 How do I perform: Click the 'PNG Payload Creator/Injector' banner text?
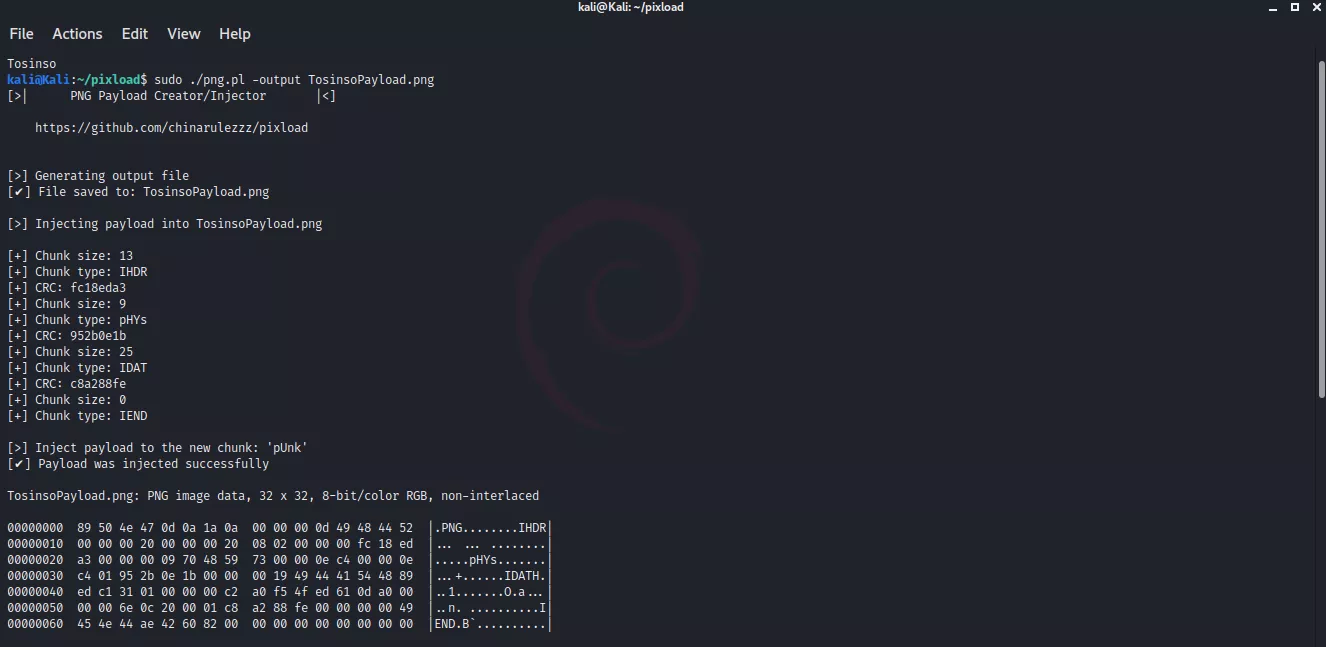(x=168, y=96)
